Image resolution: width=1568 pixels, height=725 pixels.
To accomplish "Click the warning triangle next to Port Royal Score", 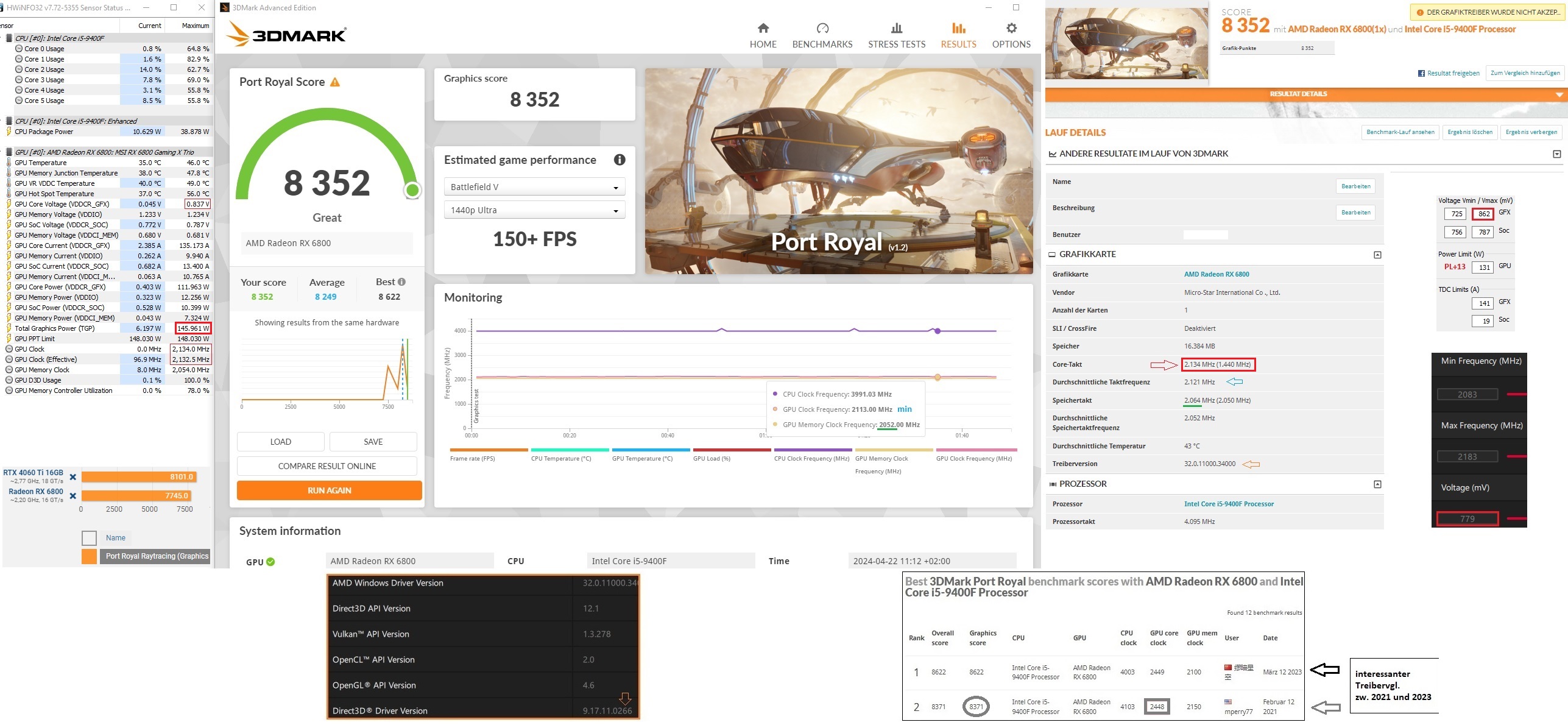I will tap(335, 82).
